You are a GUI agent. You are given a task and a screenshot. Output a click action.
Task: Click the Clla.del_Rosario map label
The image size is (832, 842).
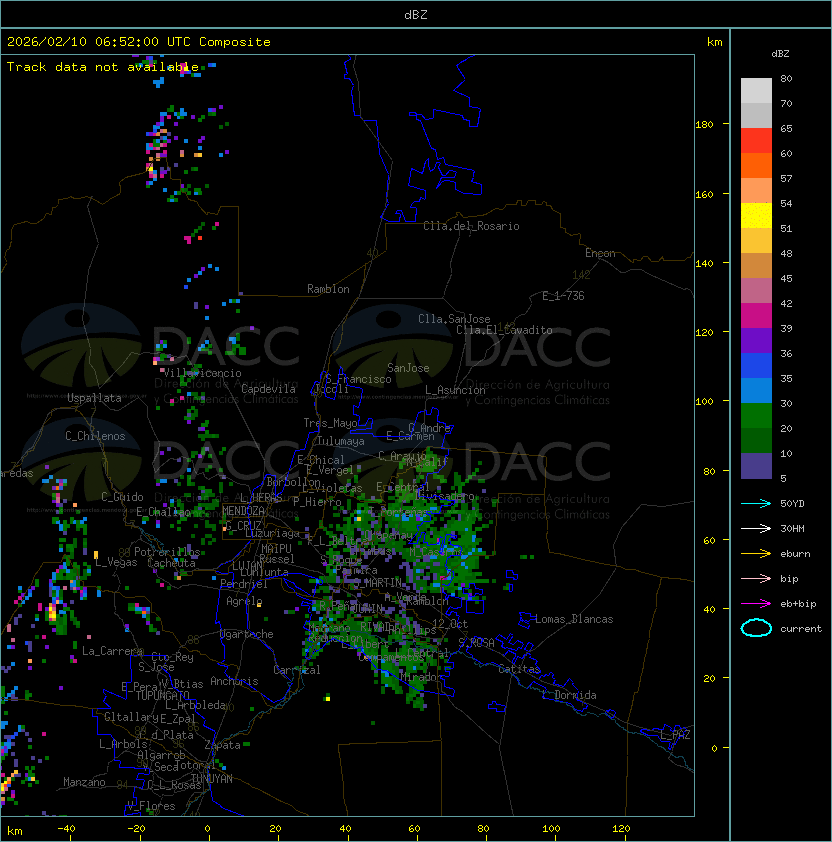tap(471, 226)
